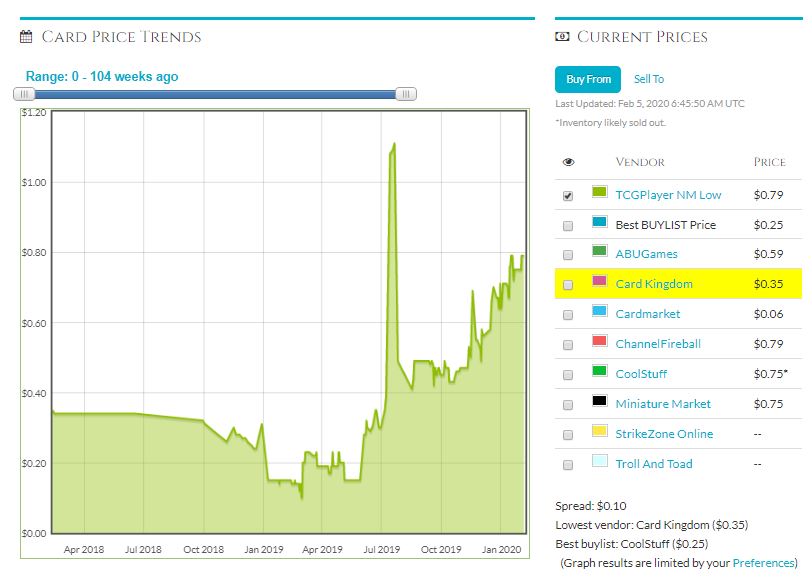Click the eye icon in the vendor table header

pyautogui.click(x=568, y=162)
